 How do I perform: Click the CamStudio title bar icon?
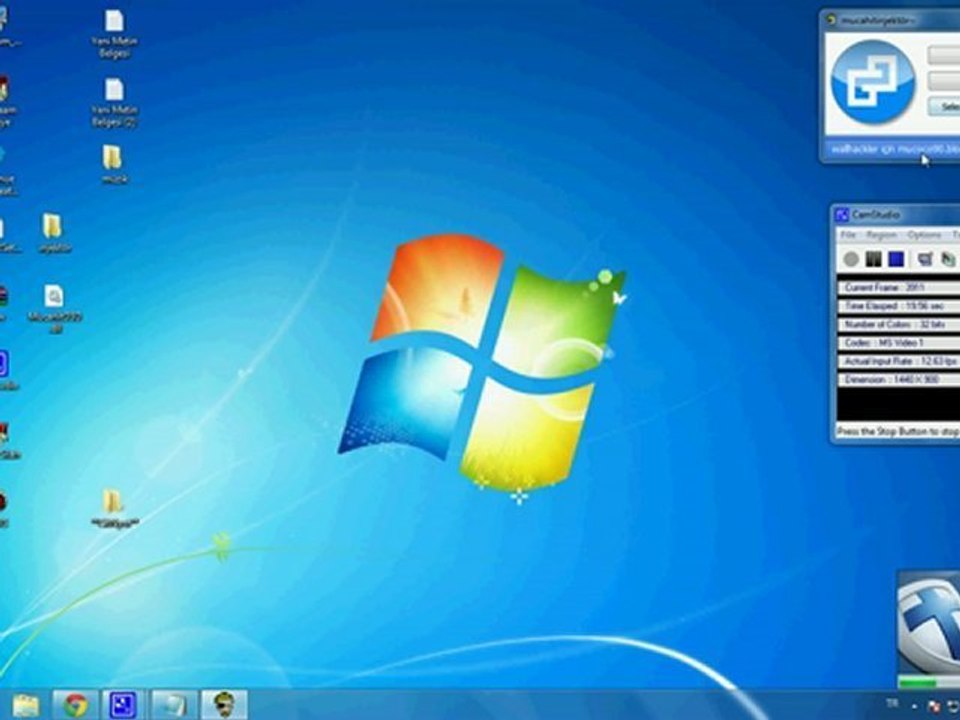pos(842,215)
